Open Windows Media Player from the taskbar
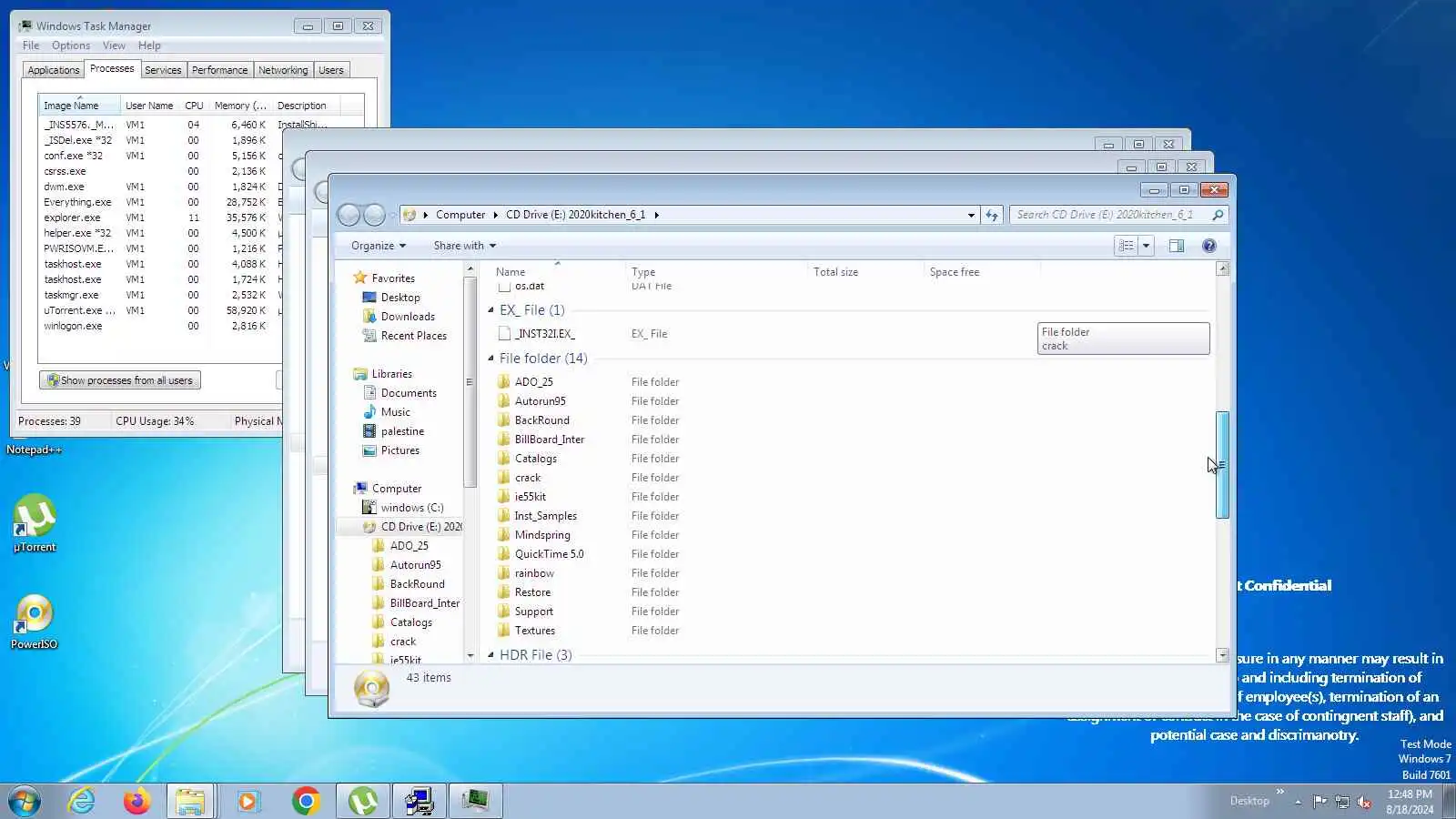Image resolution: width=1456 pixels, height=819 pixels. [248, 801]
